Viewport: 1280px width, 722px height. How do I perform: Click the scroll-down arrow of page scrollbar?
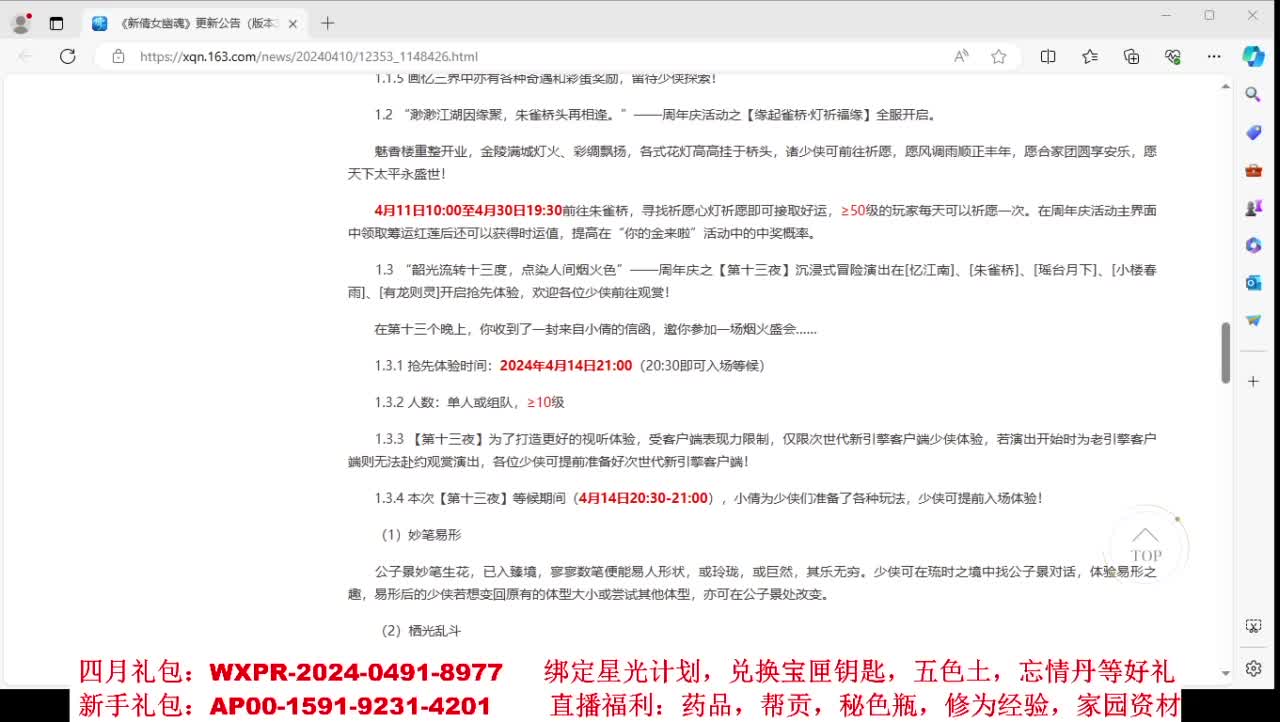tap(1226, 673)
